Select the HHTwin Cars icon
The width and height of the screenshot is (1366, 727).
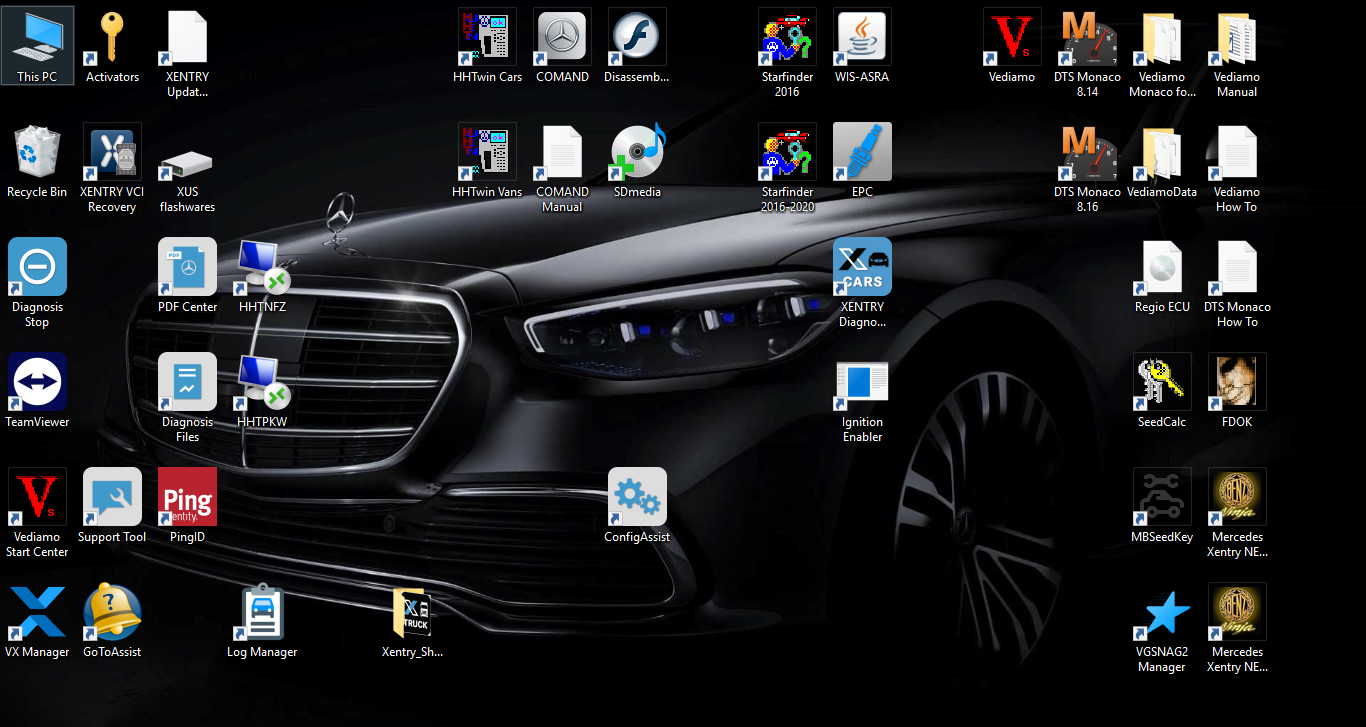487,37
